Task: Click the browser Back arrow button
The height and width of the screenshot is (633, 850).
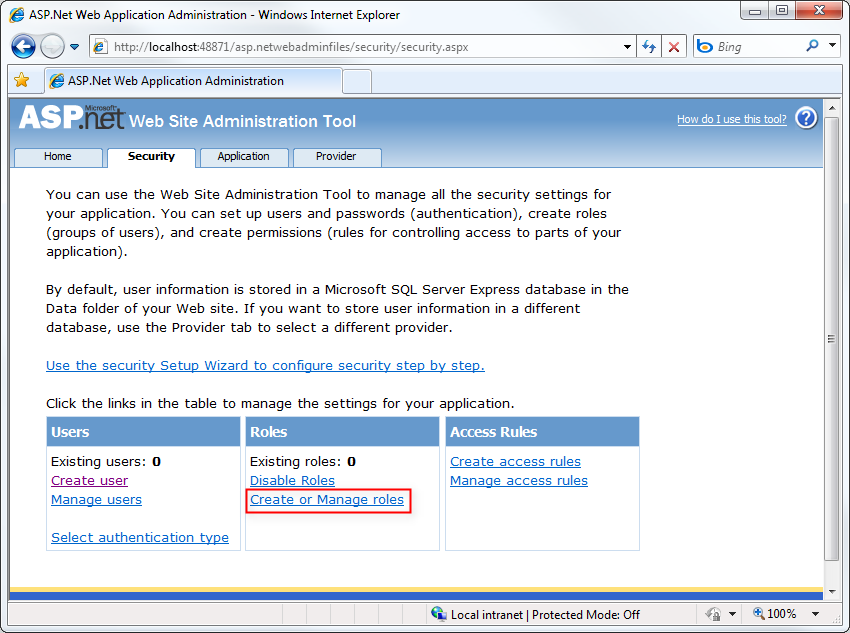Action: 23,47
